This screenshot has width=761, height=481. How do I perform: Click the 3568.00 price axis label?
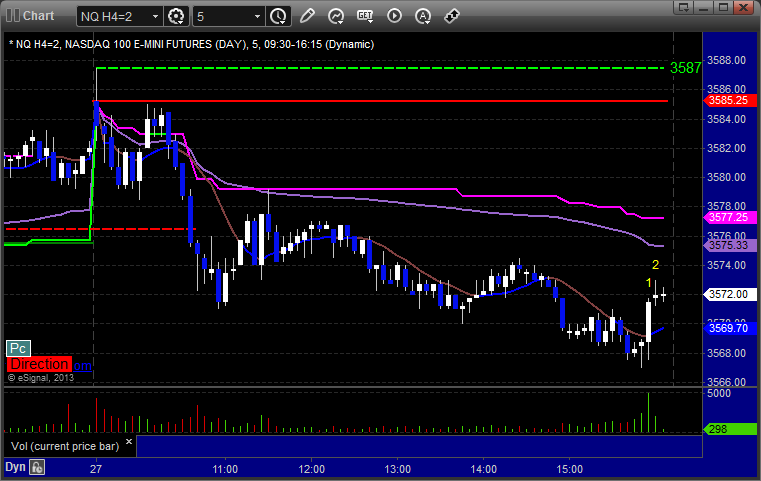click(x=727, y=353)
